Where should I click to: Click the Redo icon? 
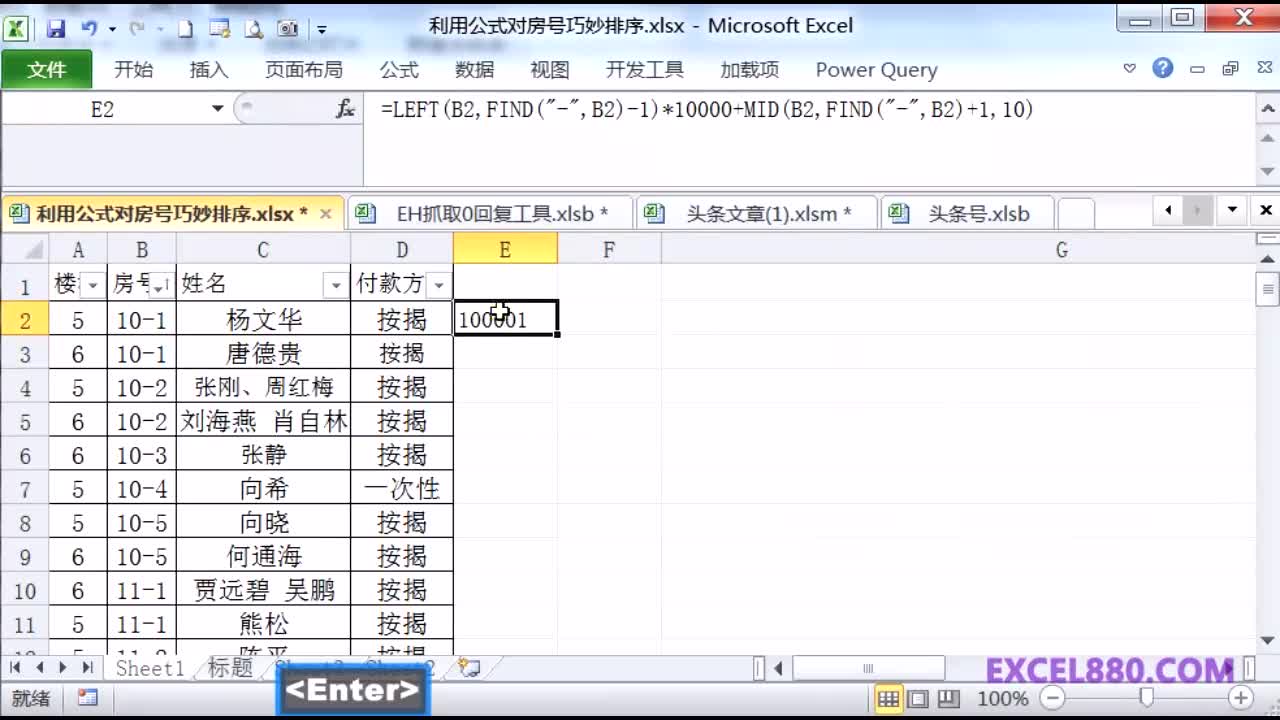138,28
